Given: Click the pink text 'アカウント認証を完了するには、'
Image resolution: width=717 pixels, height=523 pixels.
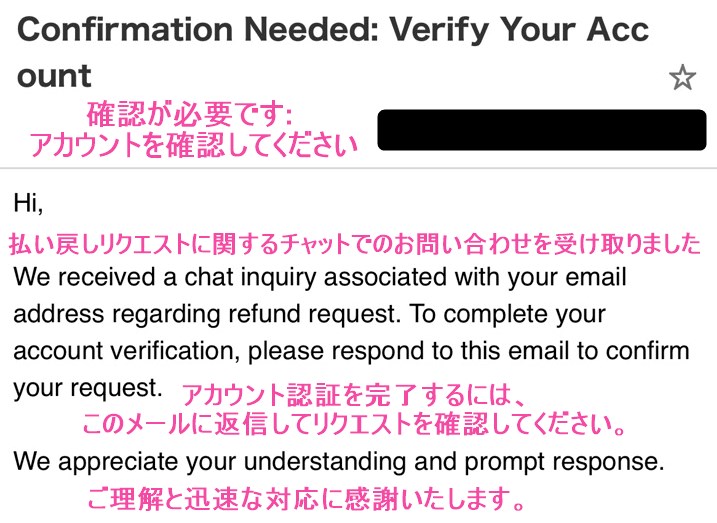Looking at the screenshot, I should (x=354, y=395).
